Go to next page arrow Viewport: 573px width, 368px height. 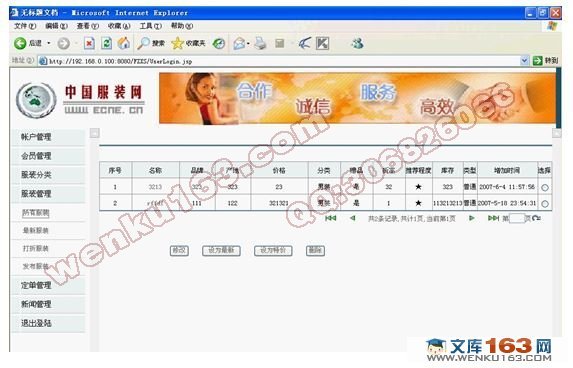[x=472, y=218]
